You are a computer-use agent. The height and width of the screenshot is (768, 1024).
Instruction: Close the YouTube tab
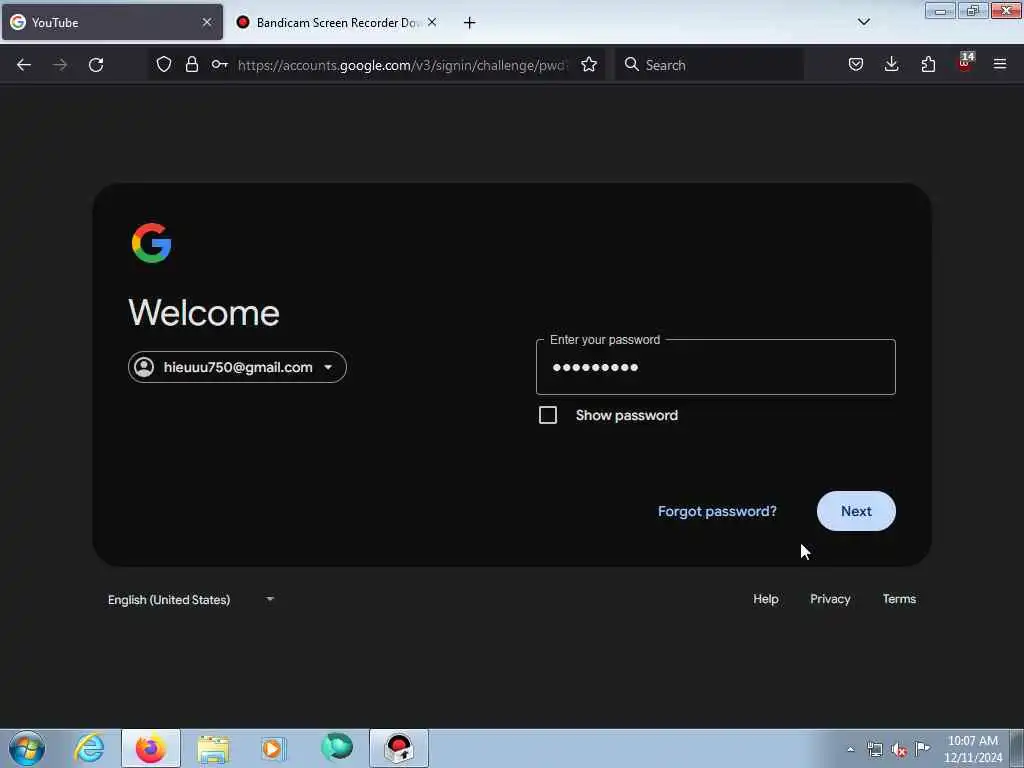click(x=207, y=22)
